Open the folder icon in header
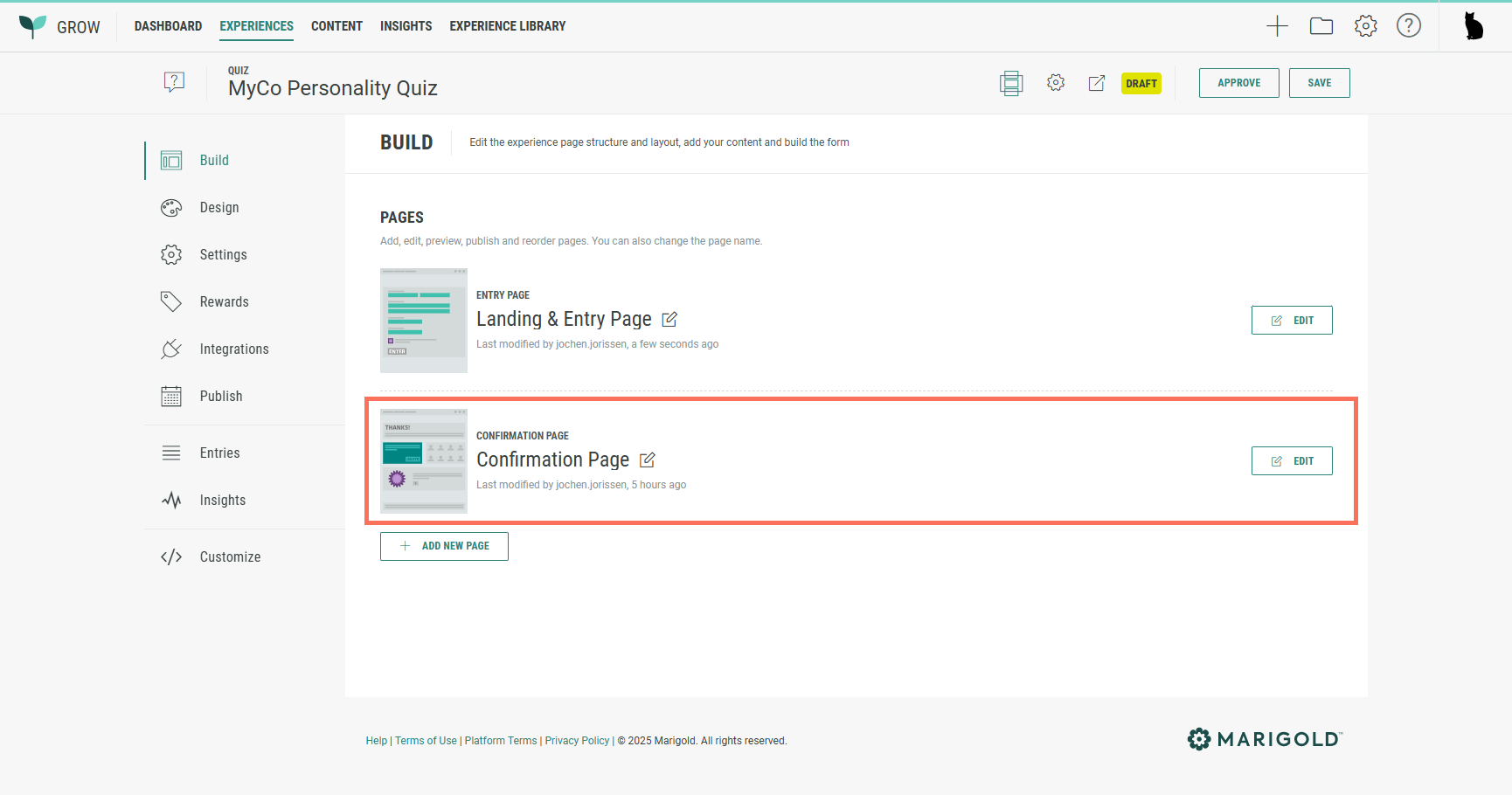The height and width of the screenshot is (795, 1512). click(x=1321, y=26)
